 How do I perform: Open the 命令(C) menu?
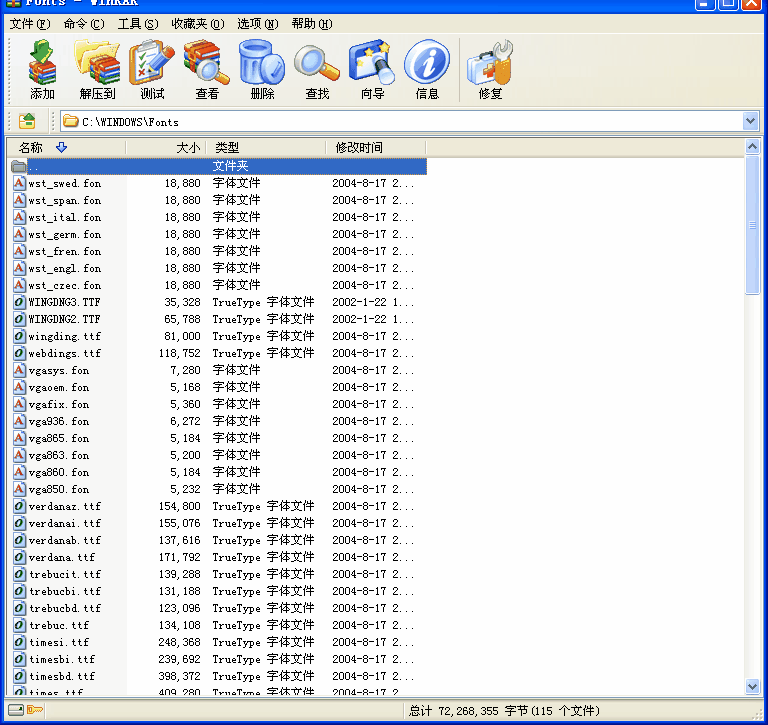point(84,24)
